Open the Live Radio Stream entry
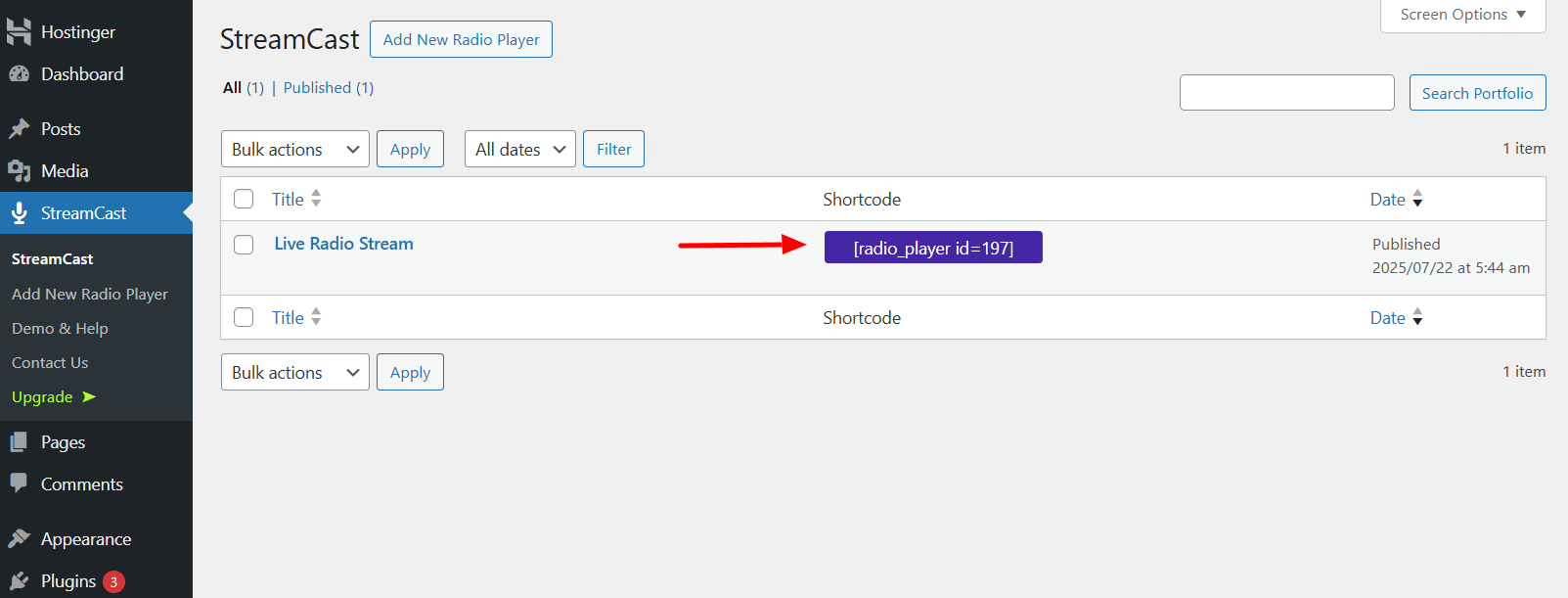The image size is (1568, 598). [x=343, y=243]
